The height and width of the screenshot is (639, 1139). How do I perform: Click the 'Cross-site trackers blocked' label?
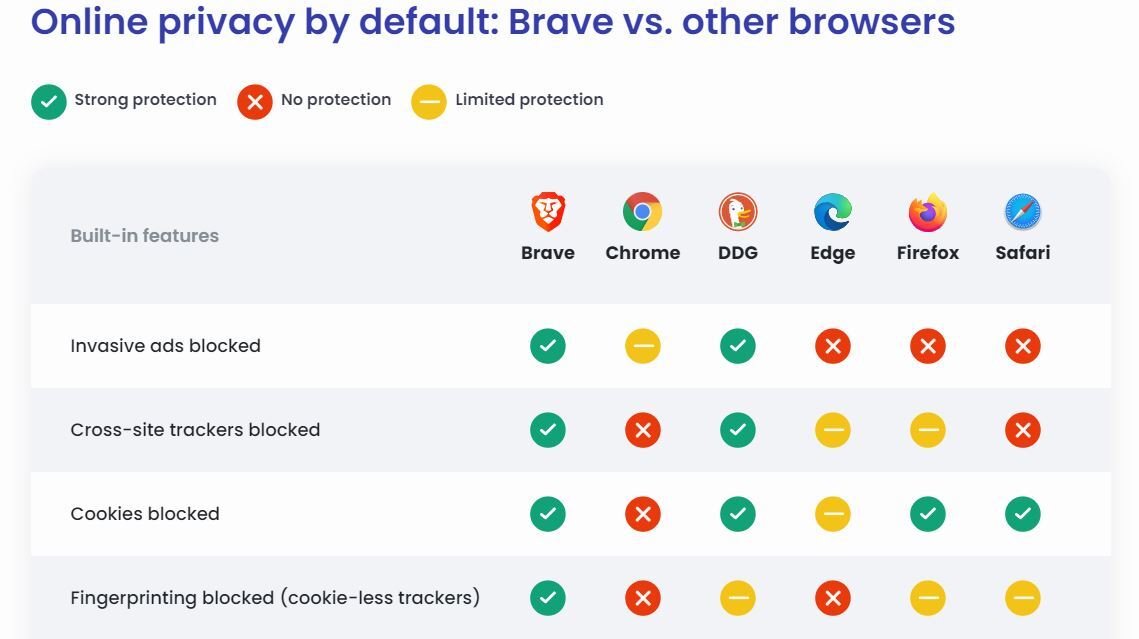tap(195, 430)
